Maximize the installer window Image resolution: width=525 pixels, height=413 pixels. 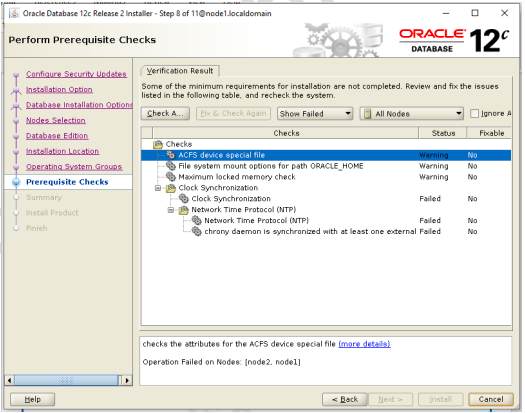click(x=475, y=13)
